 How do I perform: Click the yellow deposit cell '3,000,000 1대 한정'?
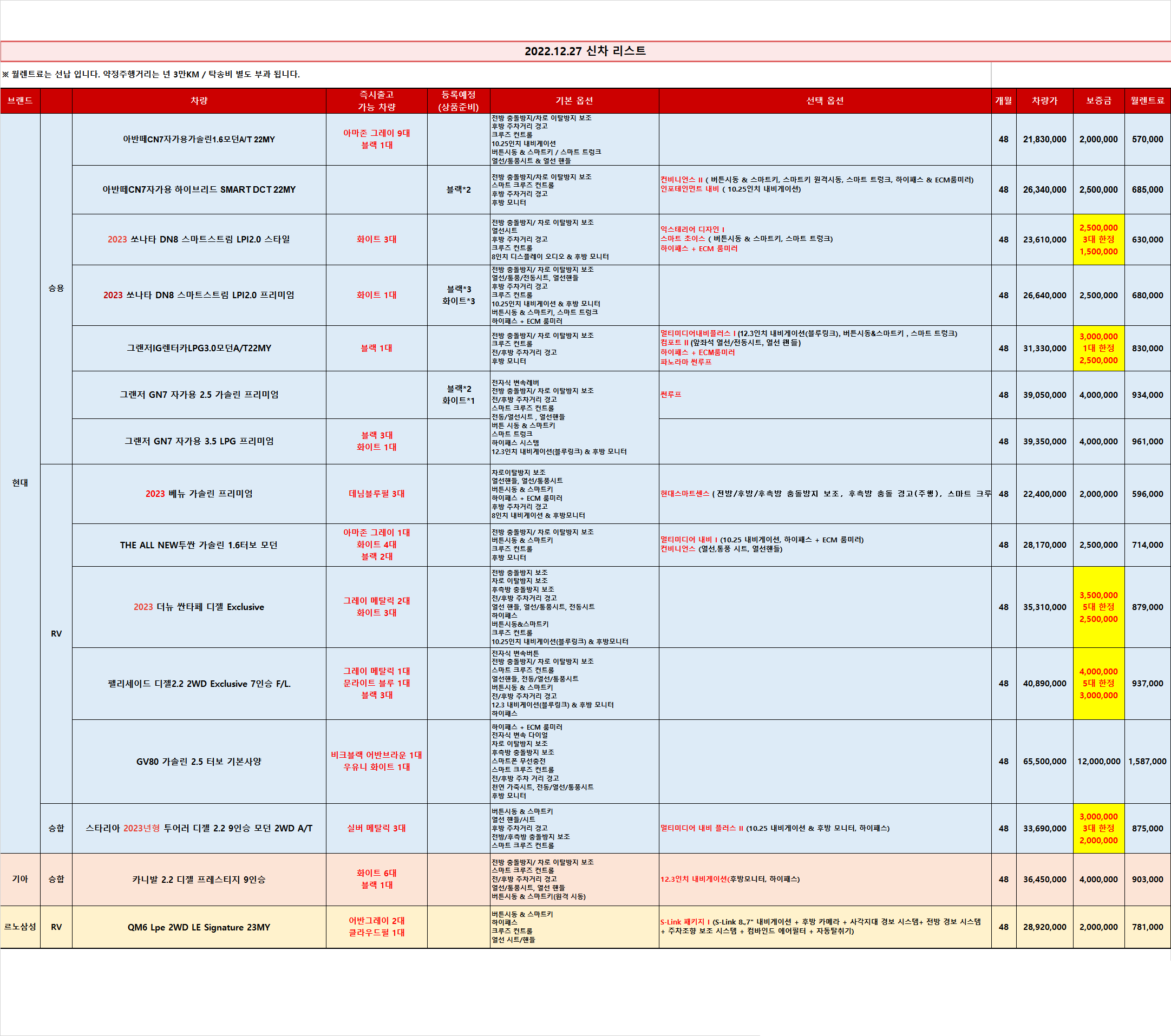[1099, 348]
